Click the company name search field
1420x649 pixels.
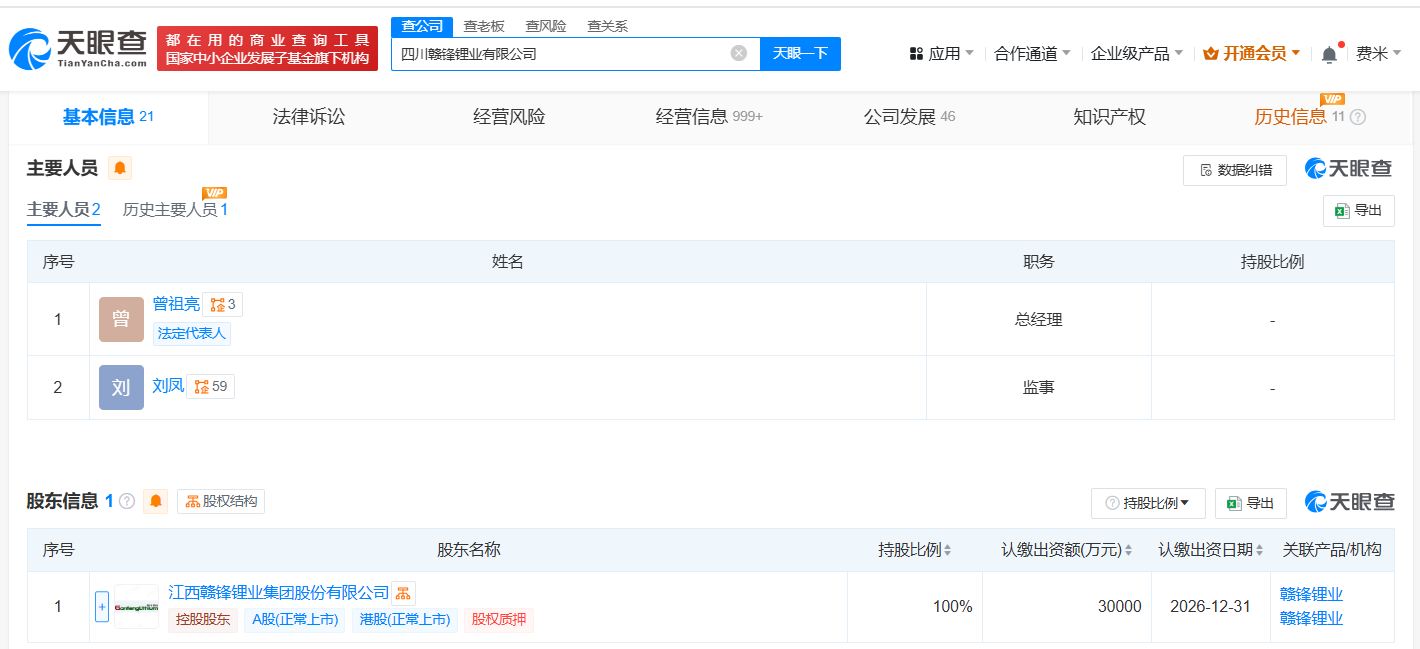coord(560,54)
